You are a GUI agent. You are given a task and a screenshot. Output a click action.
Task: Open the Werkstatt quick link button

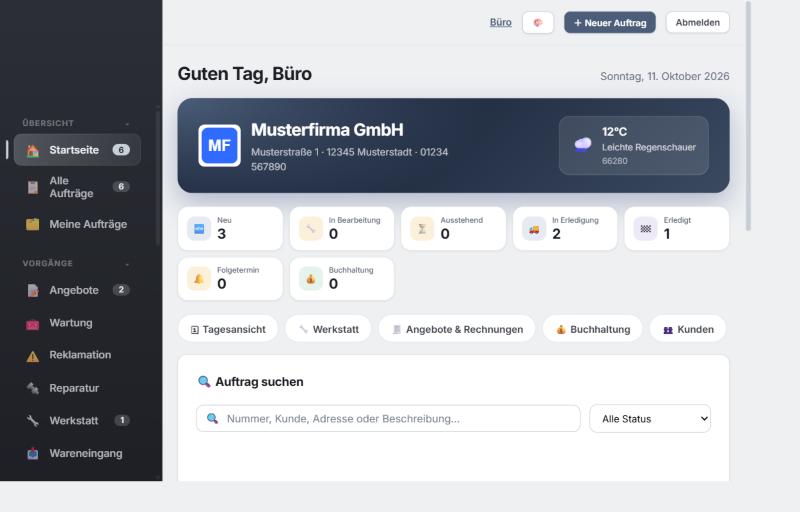328,329
